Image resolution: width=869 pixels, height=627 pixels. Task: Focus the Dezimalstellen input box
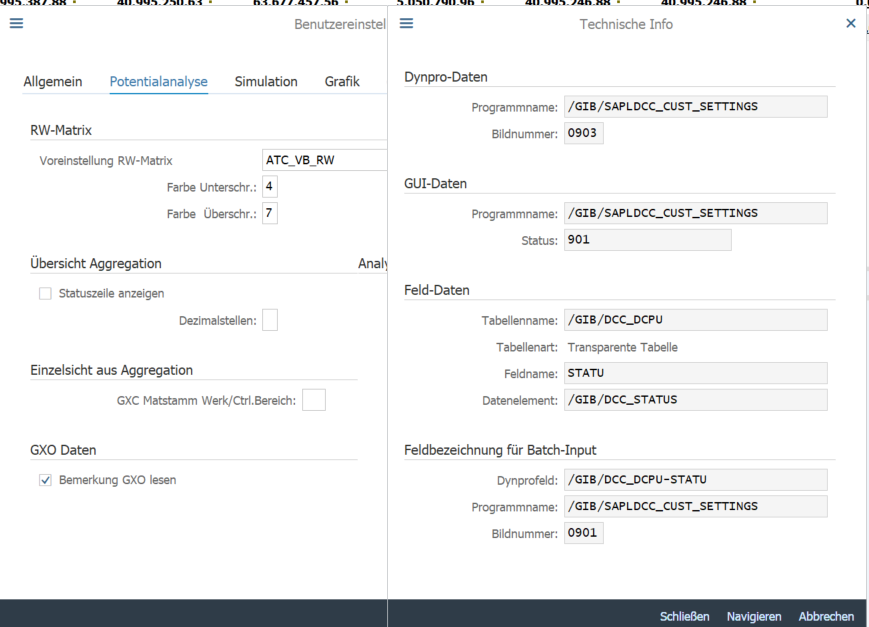pyautogui.click(x=269, y=320)
